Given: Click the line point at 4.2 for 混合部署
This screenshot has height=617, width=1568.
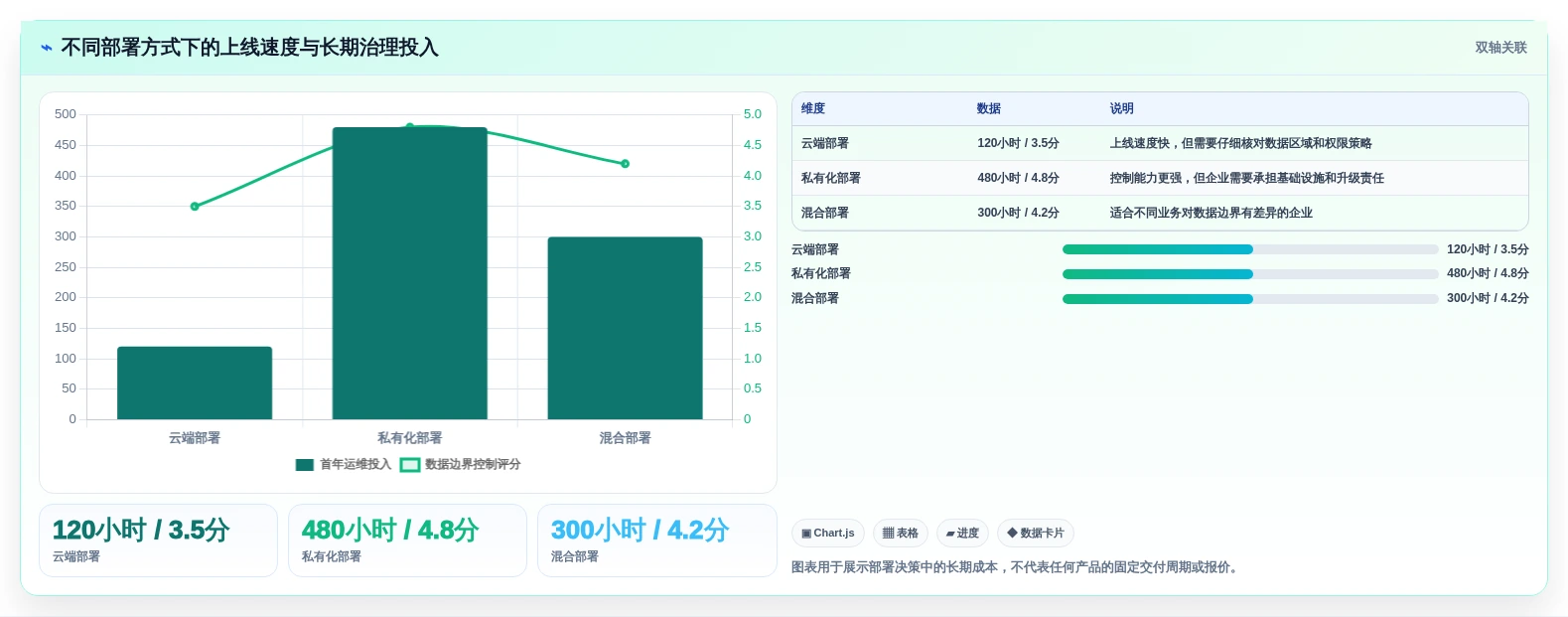Looking at the screenshot, I should click(626, 164).
